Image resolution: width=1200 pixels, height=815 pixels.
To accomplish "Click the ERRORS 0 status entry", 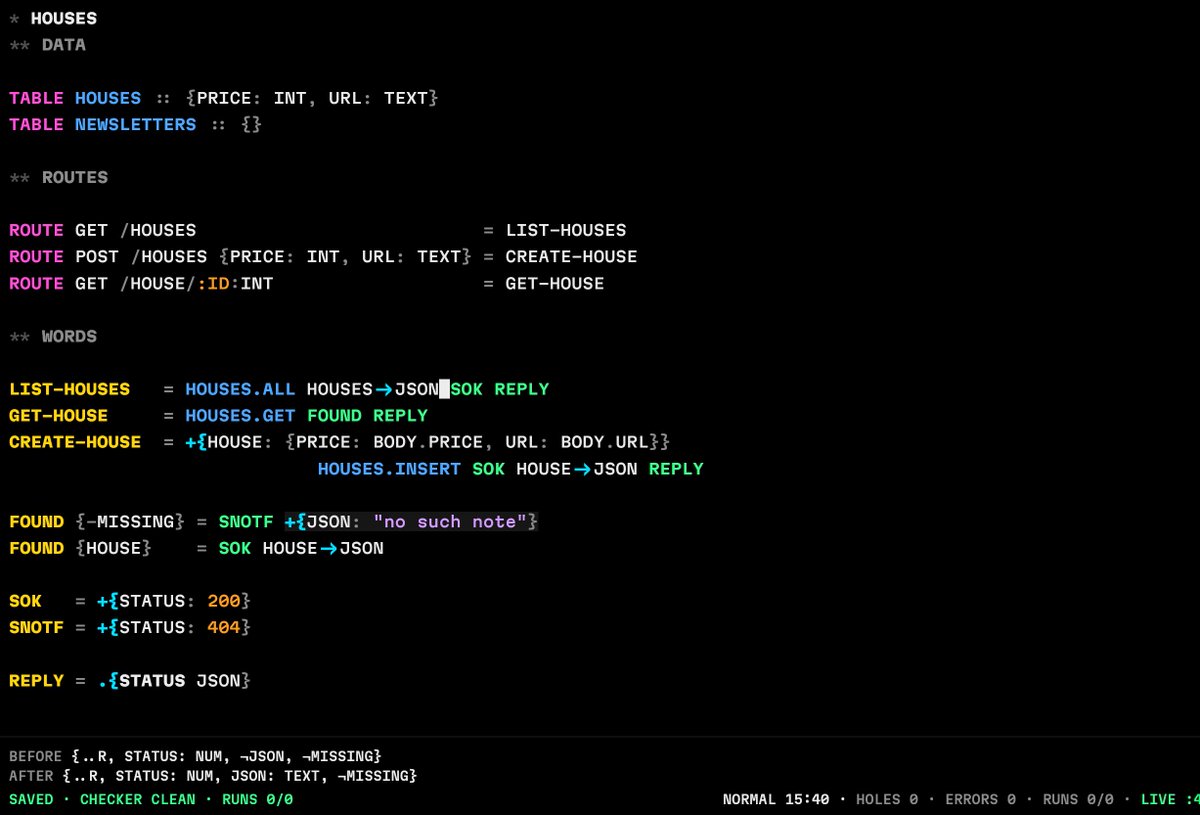I will [x=981, y=800].
